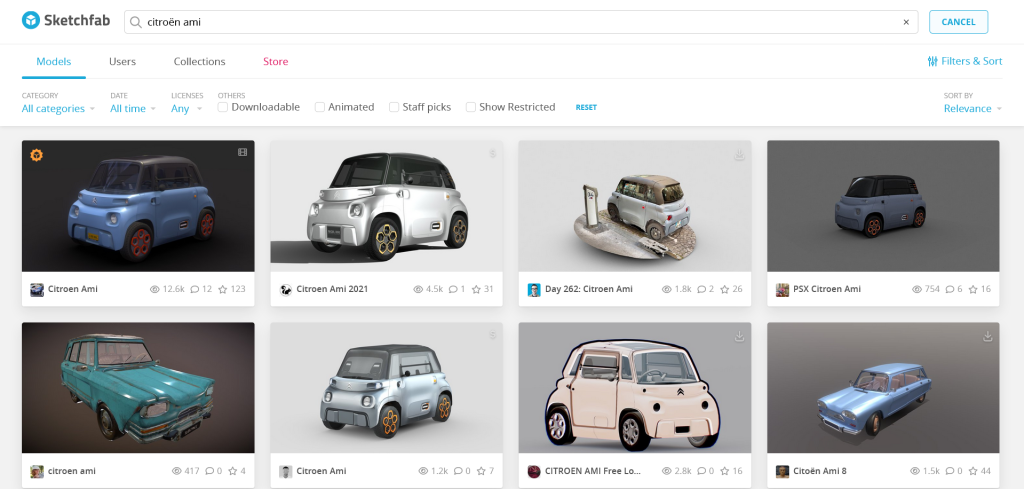The height and width of the screenshot is (489, 1024).
Task: Open the Citroen Ami 2021 title link
Action: [x=332, y=289]
